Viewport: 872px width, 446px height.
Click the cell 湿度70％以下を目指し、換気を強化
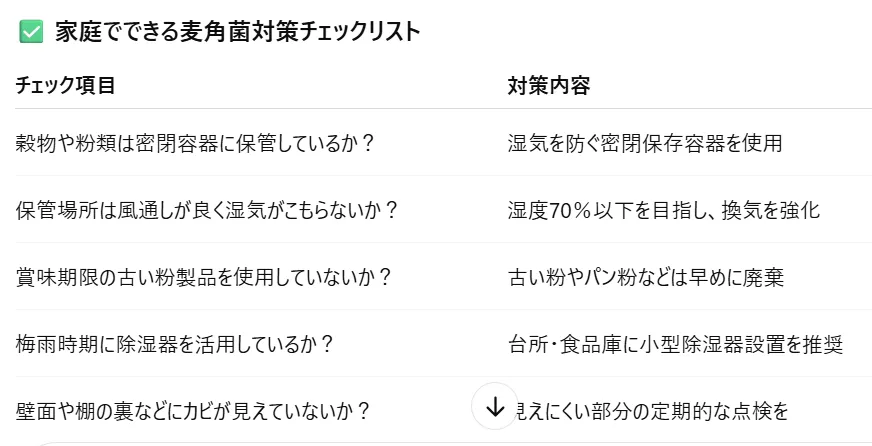click(x=664, y=210)
